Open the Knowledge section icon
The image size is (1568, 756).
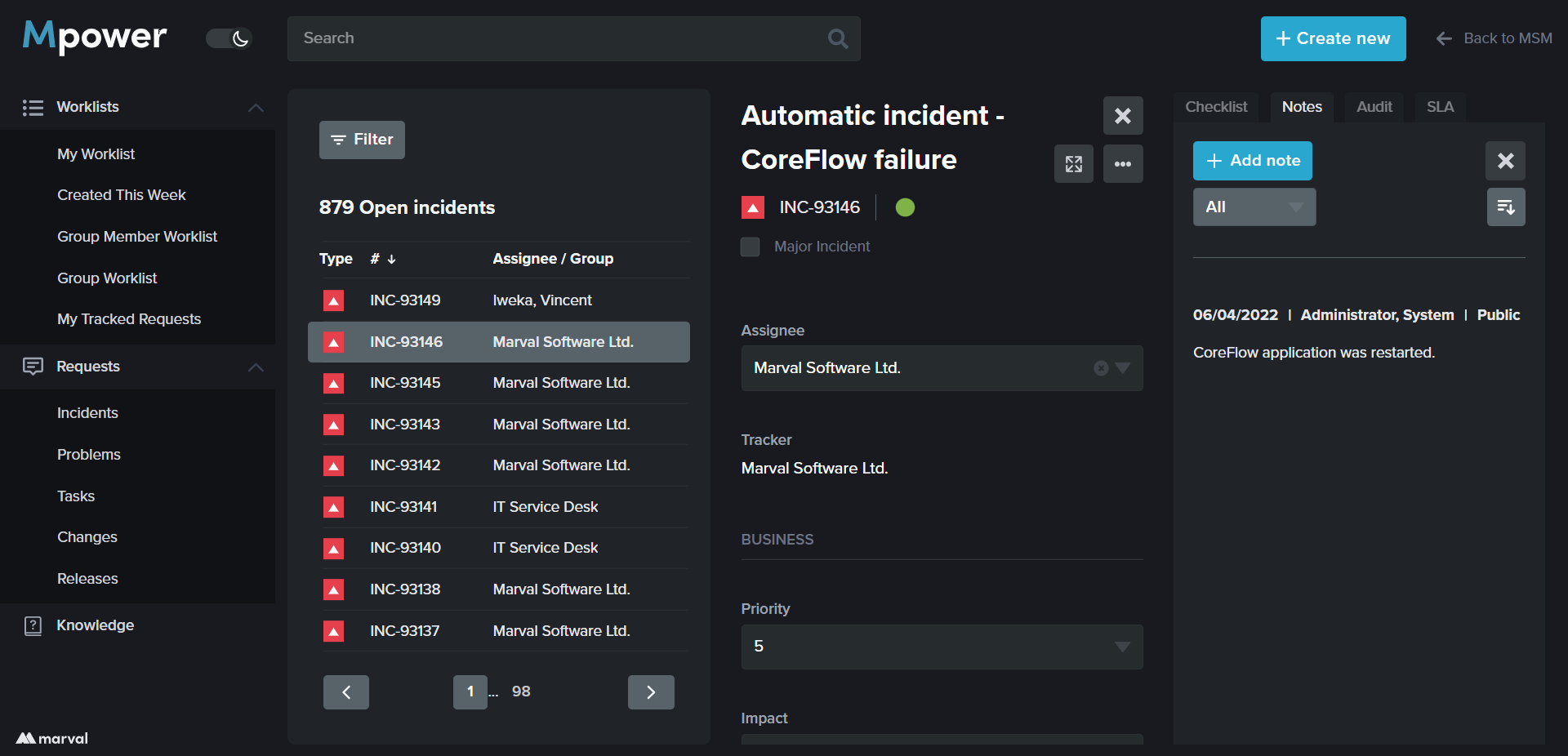33,625
